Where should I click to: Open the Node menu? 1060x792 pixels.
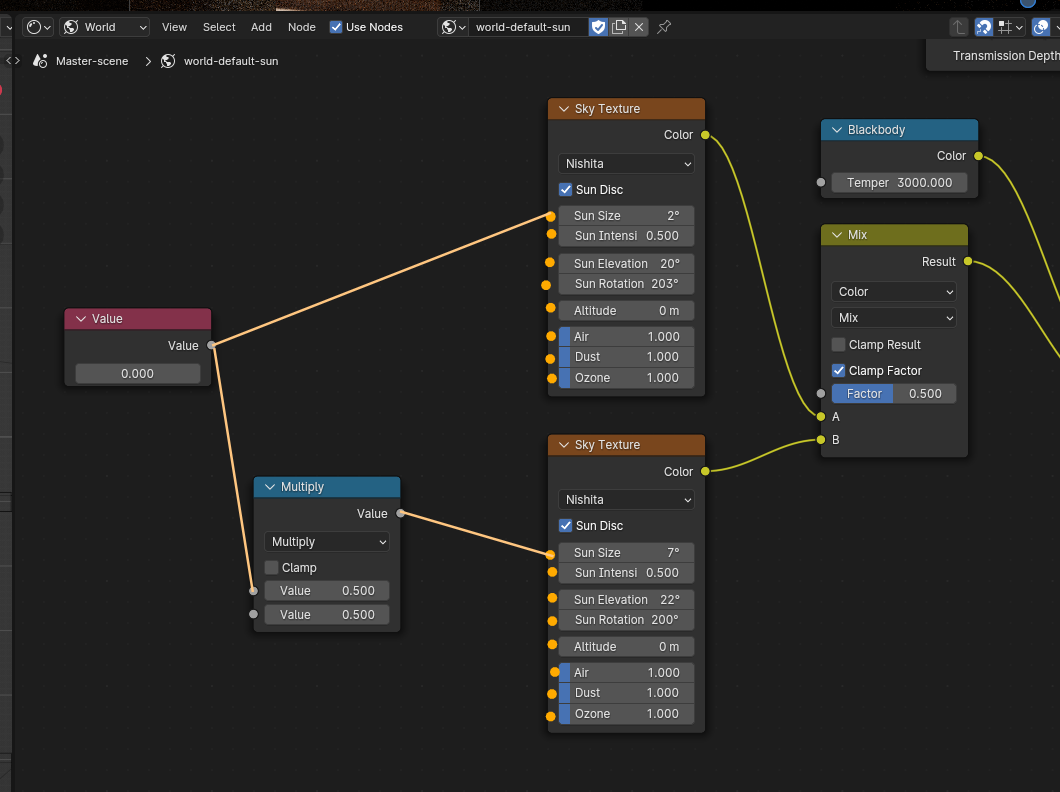click(x=302, y=27)
